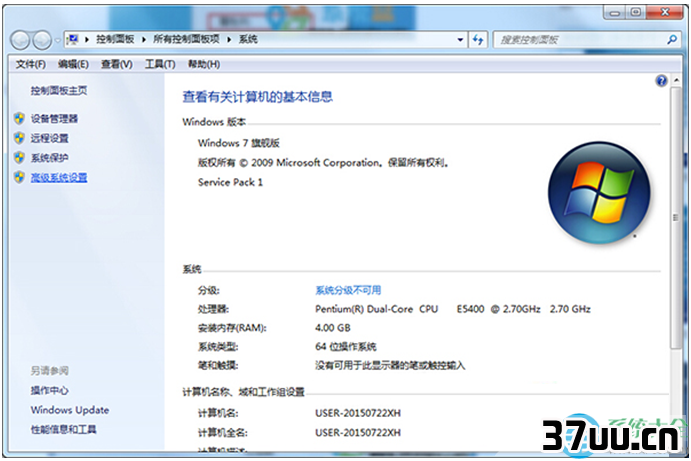Viewport: 691px width, 461px height.
Task: Expand arrow after 所有控制面板项 breadcrumb
Action: [x=229, y=40]
